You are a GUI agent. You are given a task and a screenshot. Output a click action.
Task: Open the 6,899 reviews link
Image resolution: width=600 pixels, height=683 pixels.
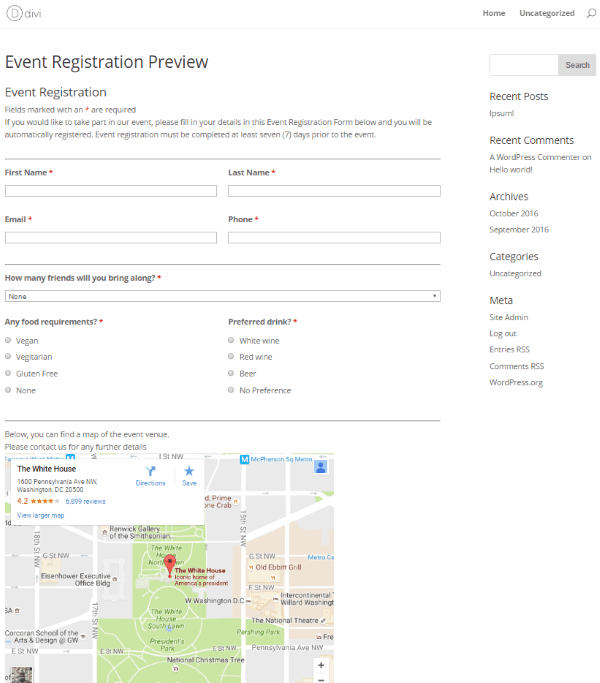pyautogui.click(x=85, y=501)
